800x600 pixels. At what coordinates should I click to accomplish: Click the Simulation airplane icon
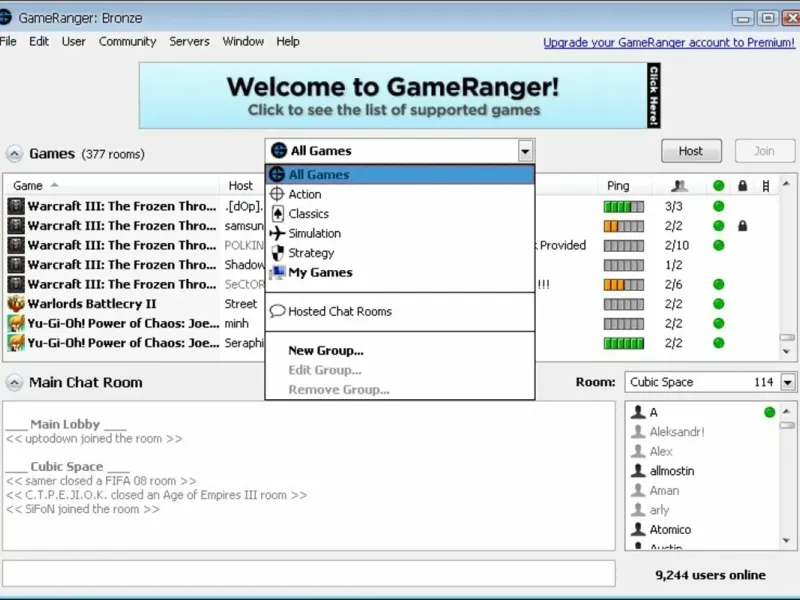(277, 233)
